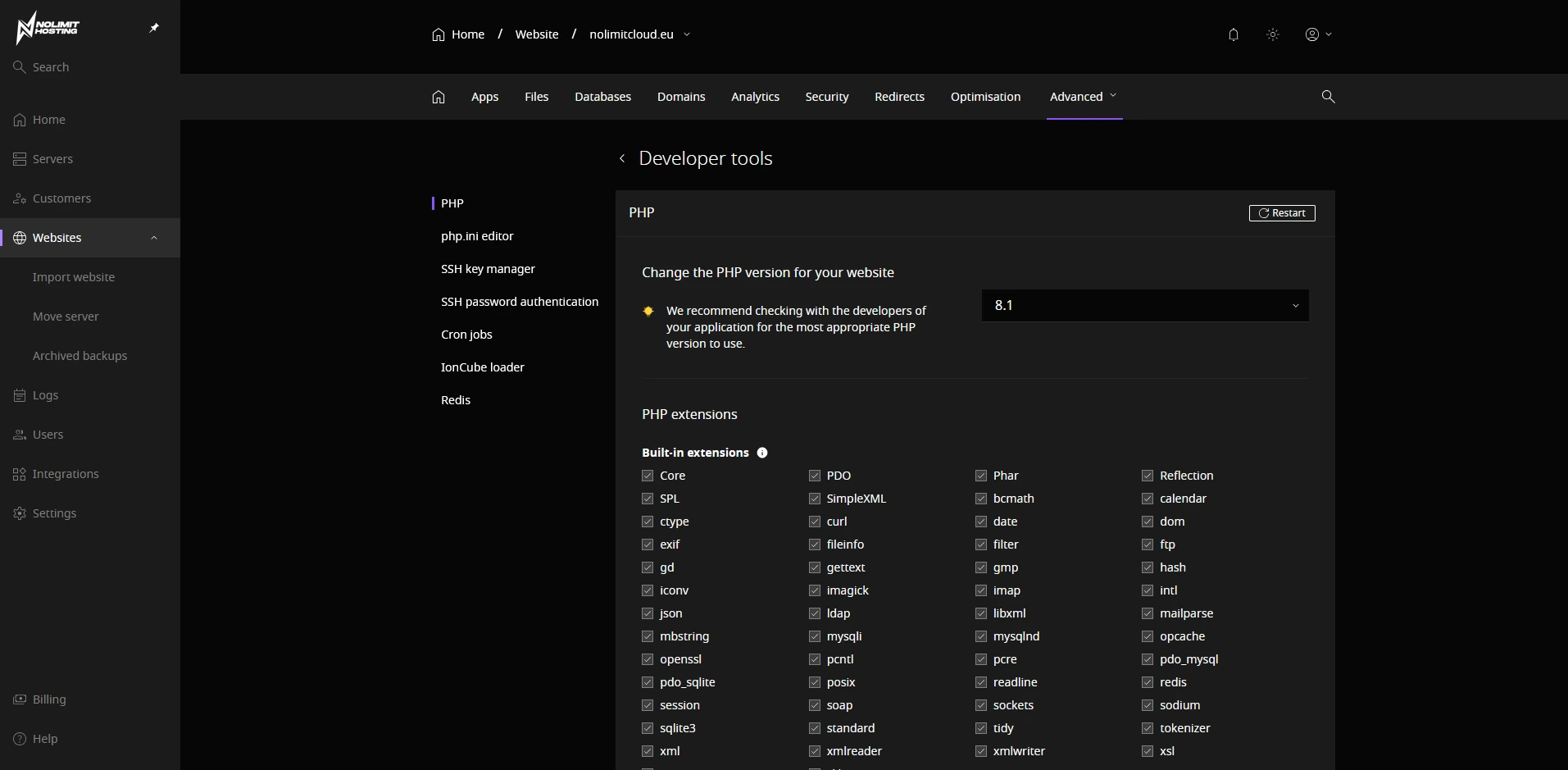This screenshot has width=1568, height=770.
Task: Open Integrations in the sidebar
Action: tap(90, 474)
